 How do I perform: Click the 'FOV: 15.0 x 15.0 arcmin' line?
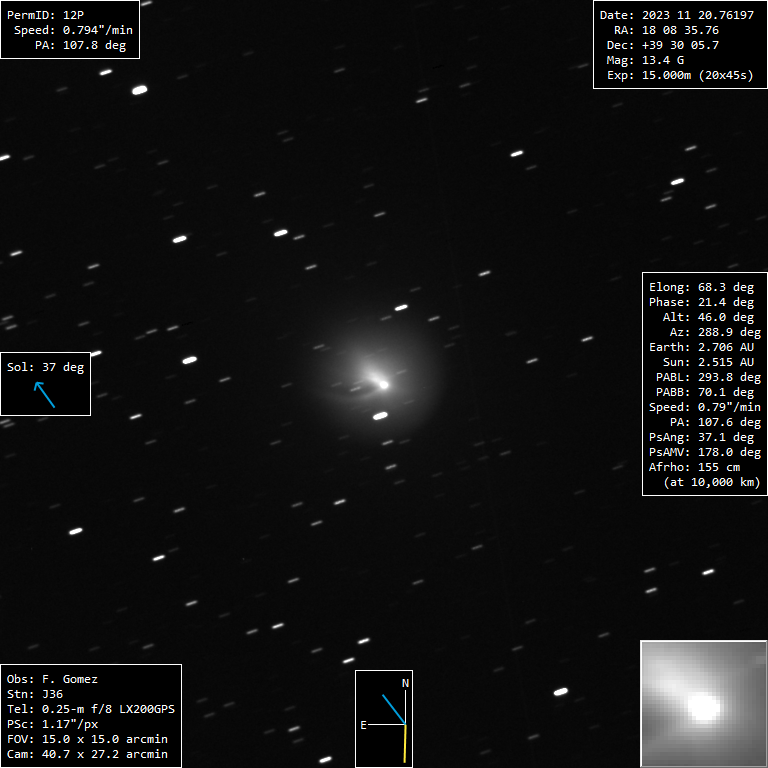(87, 739)
